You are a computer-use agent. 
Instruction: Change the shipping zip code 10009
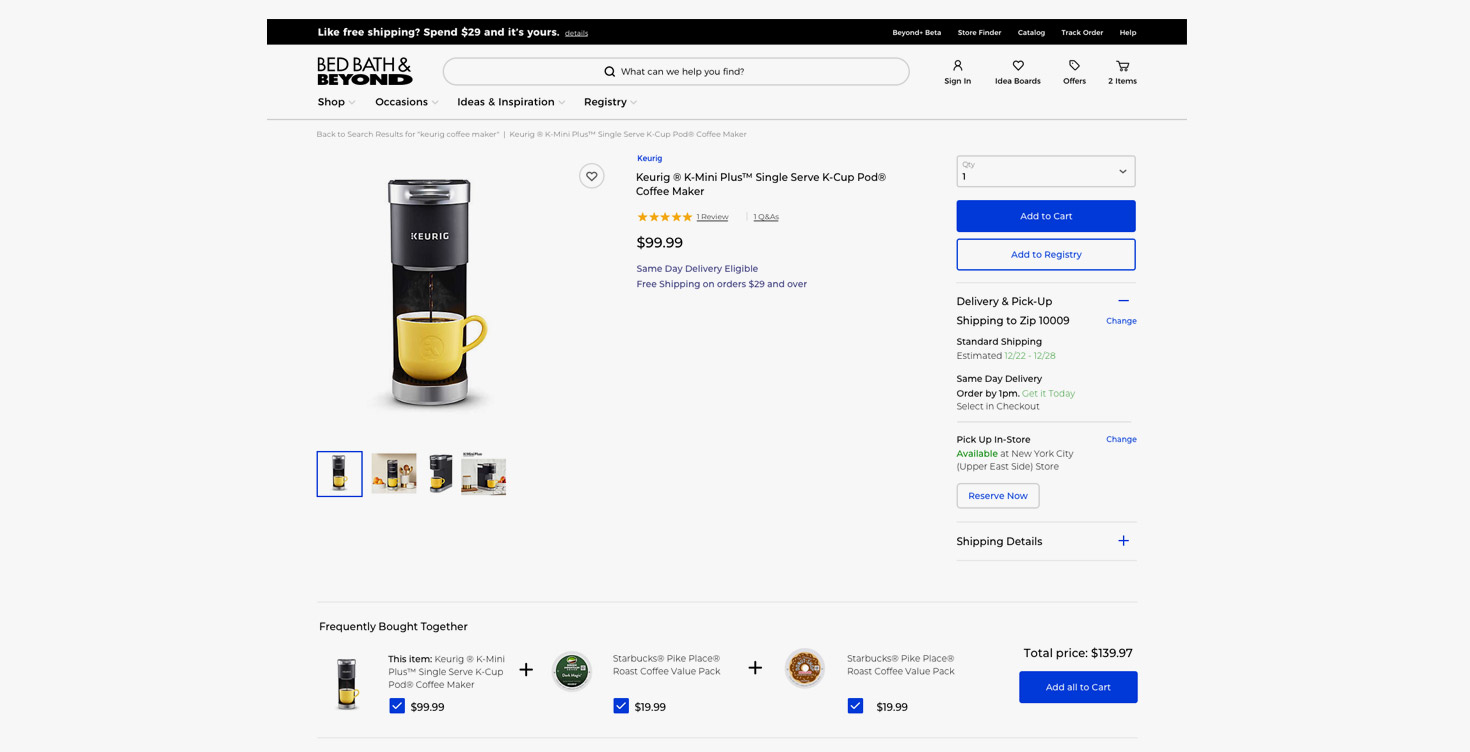1121,321
